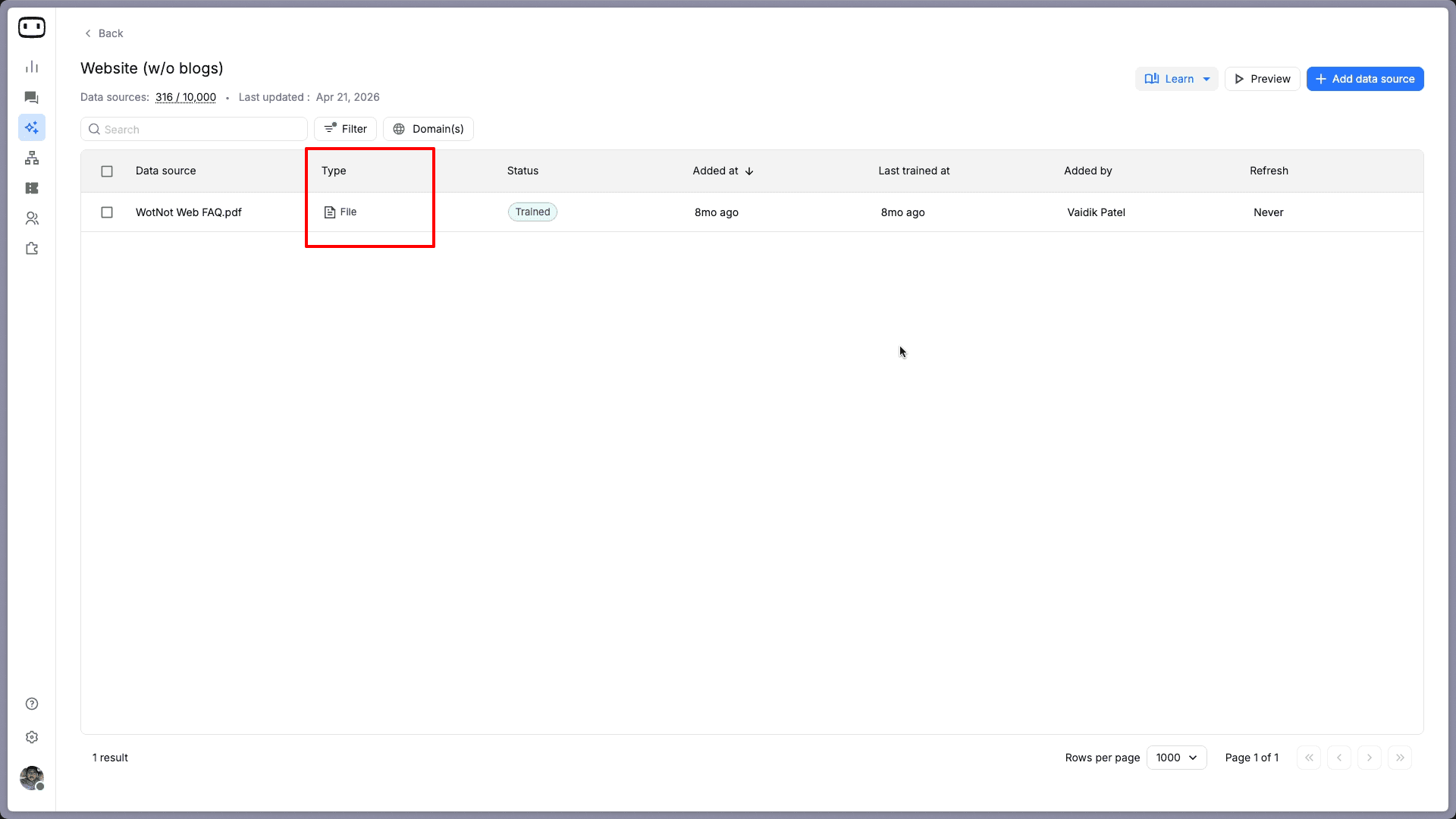Image resolution: width=1456 pixels, height=819 pixels.
Task: Open settings gear in sidebar
Action: pyautogui.click(x=32, y=737)
